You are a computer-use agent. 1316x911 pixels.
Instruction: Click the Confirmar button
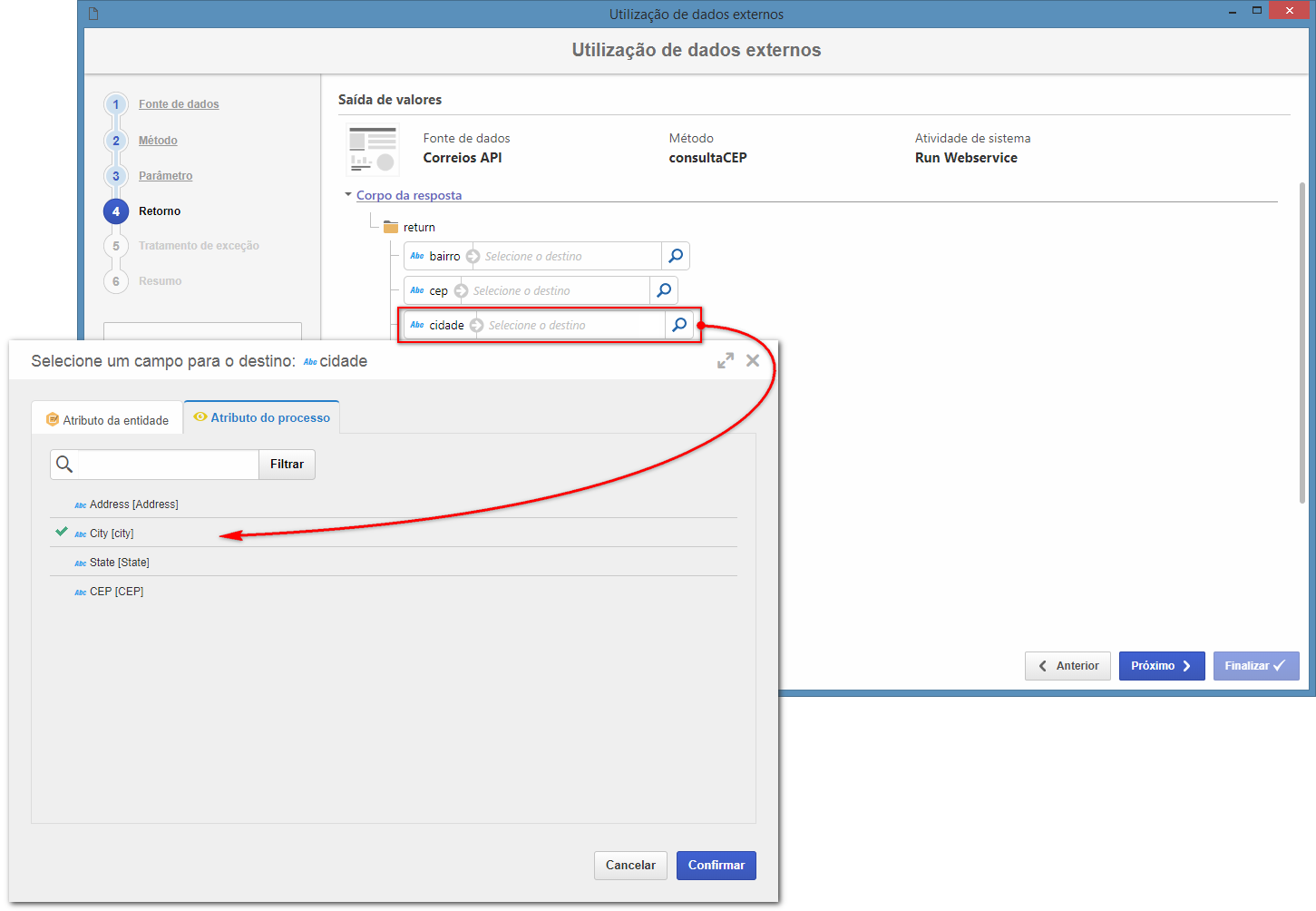click(x=716, y=866)
